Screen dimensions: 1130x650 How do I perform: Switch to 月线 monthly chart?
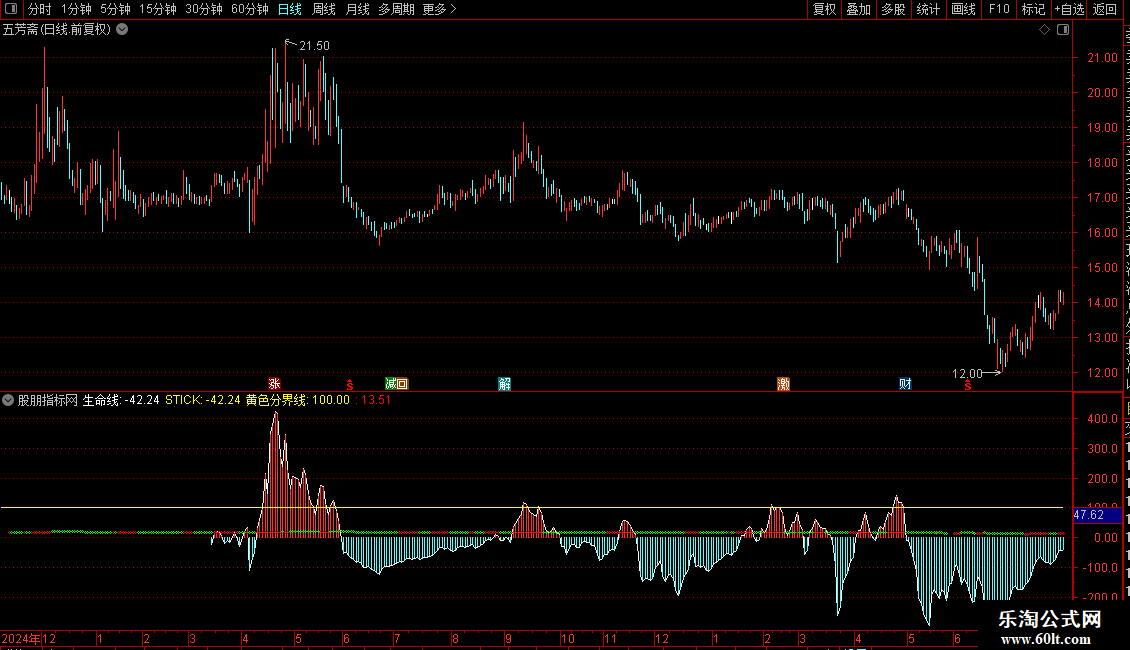(357, 9)
